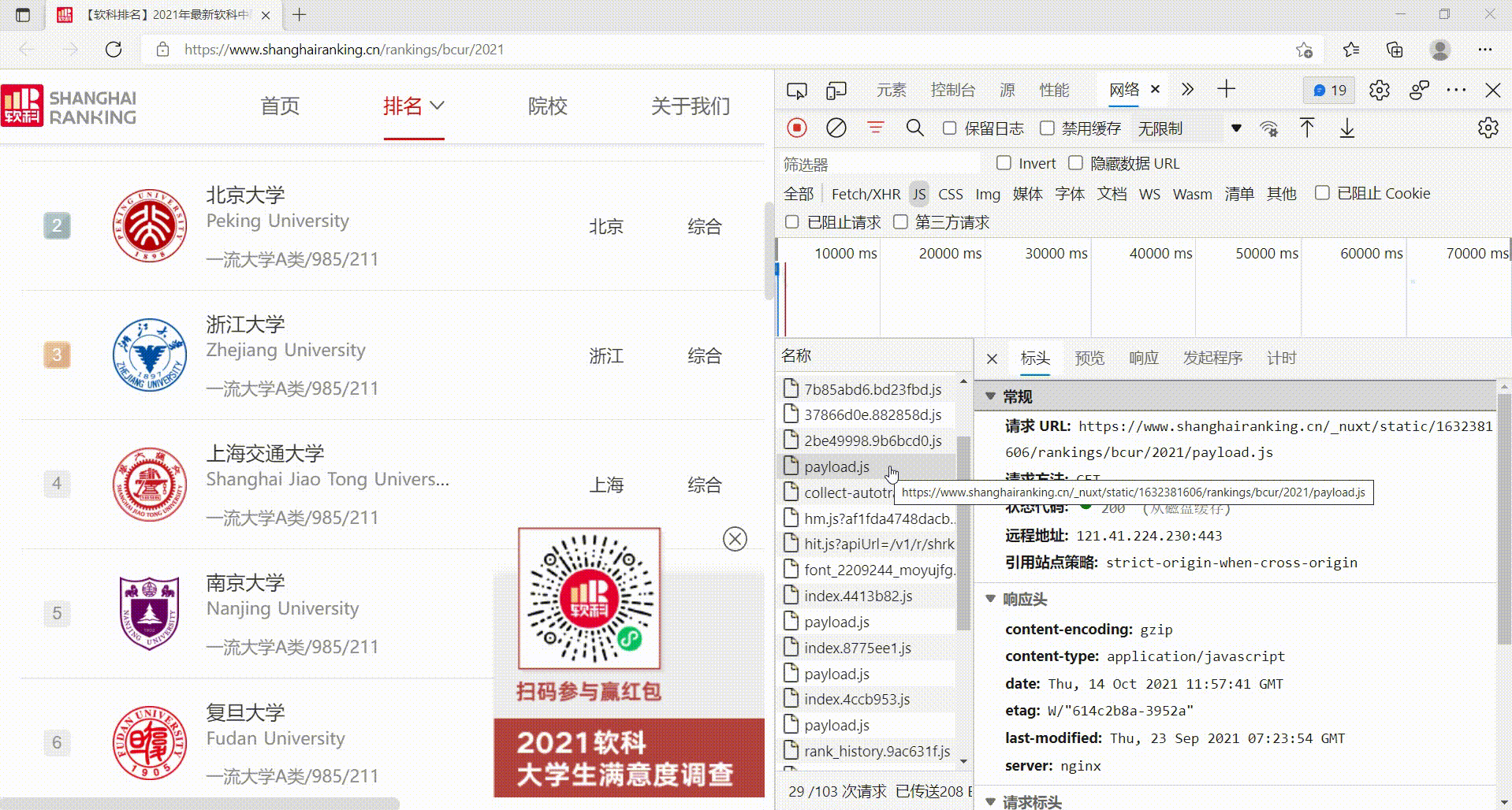Filter requests by CSS type
Image resolution: width=1512 pixels, height=810 pixels.
pos(950,194)
